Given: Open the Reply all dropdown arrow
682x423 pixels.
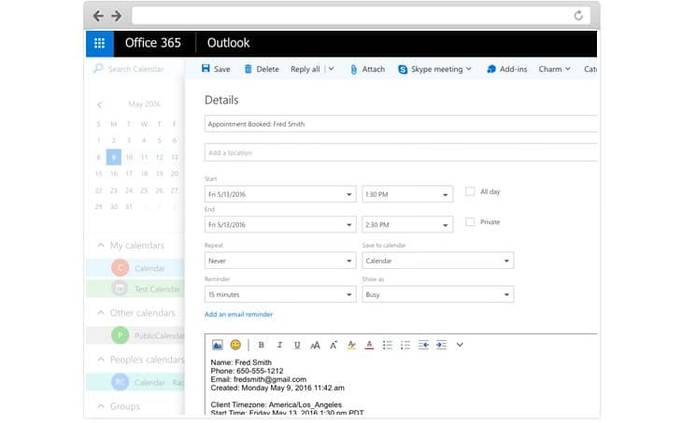Looking at the screenshot, I should pyautogui.click(x=331, y=69).
